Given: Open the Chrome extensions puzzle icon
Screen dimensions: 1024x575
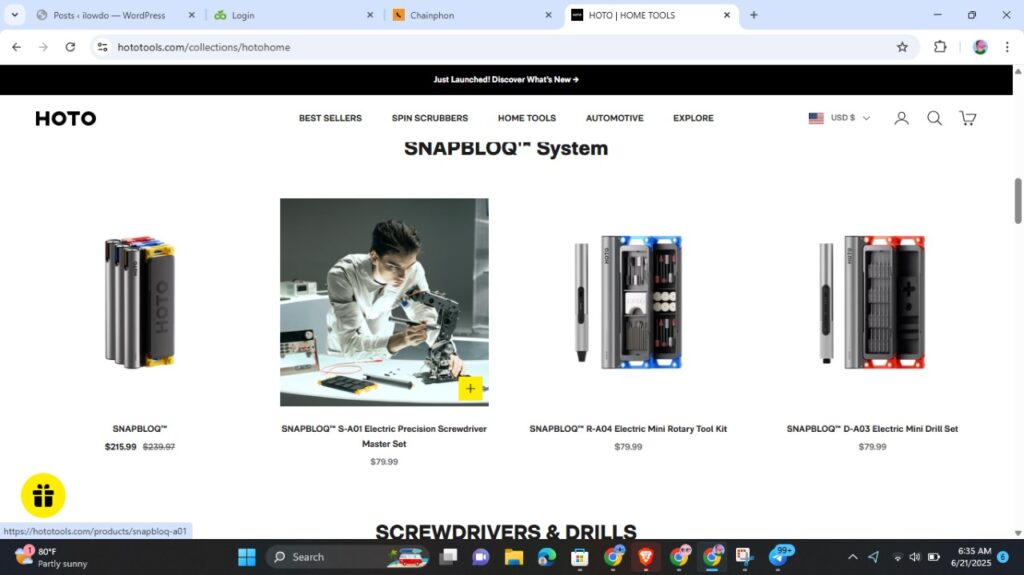Looking at the screenshot, I should [x=940, y=47].
